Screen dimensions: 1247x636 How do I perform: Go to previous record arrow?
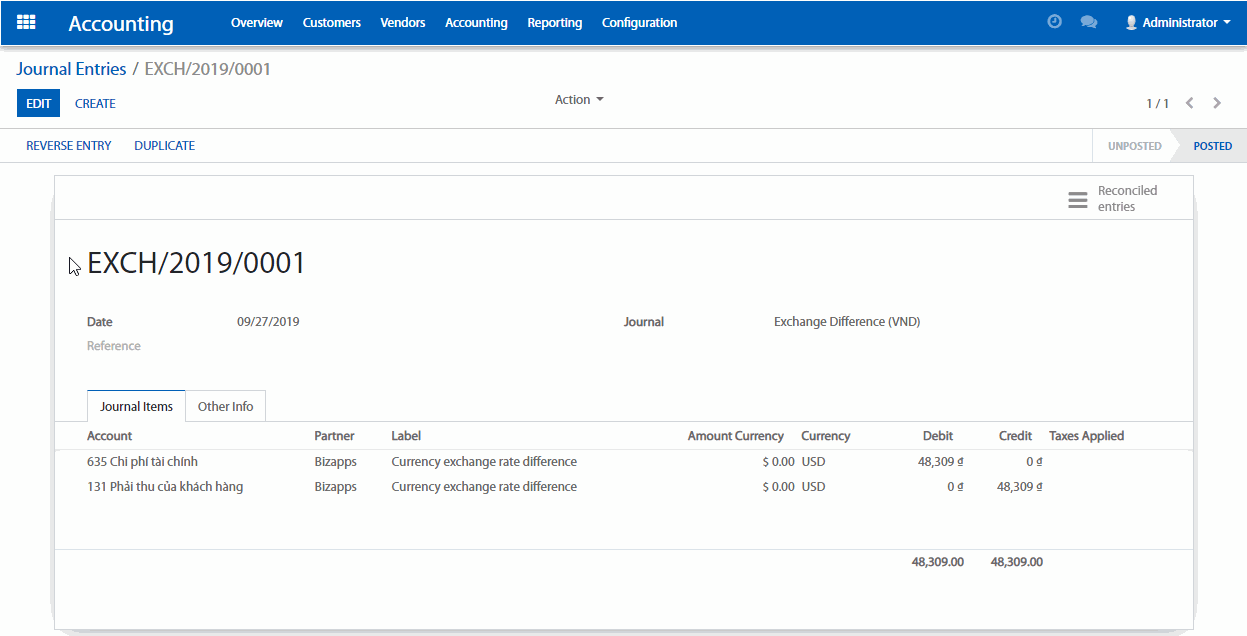pos(1190,103)
